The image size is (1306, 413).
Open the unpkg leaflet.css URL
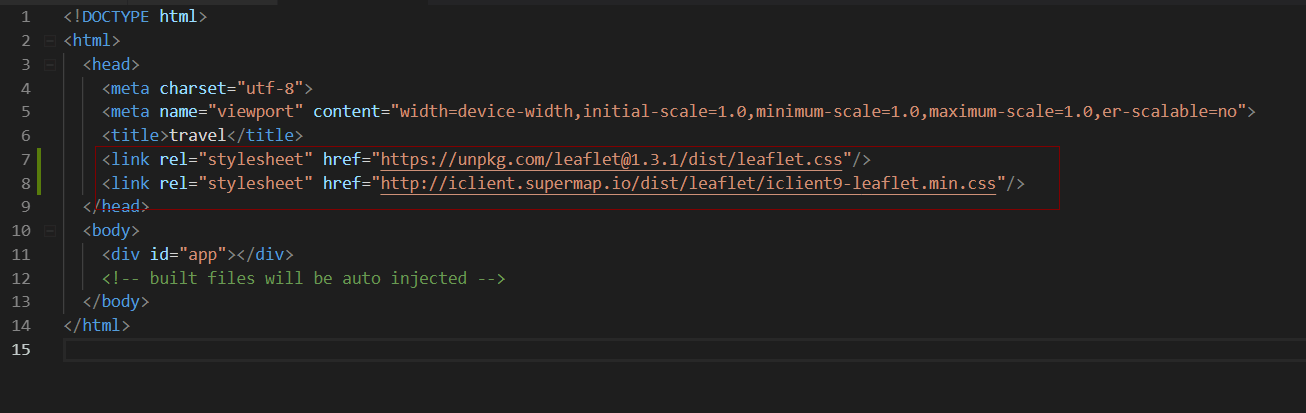(x=612, y=159)
